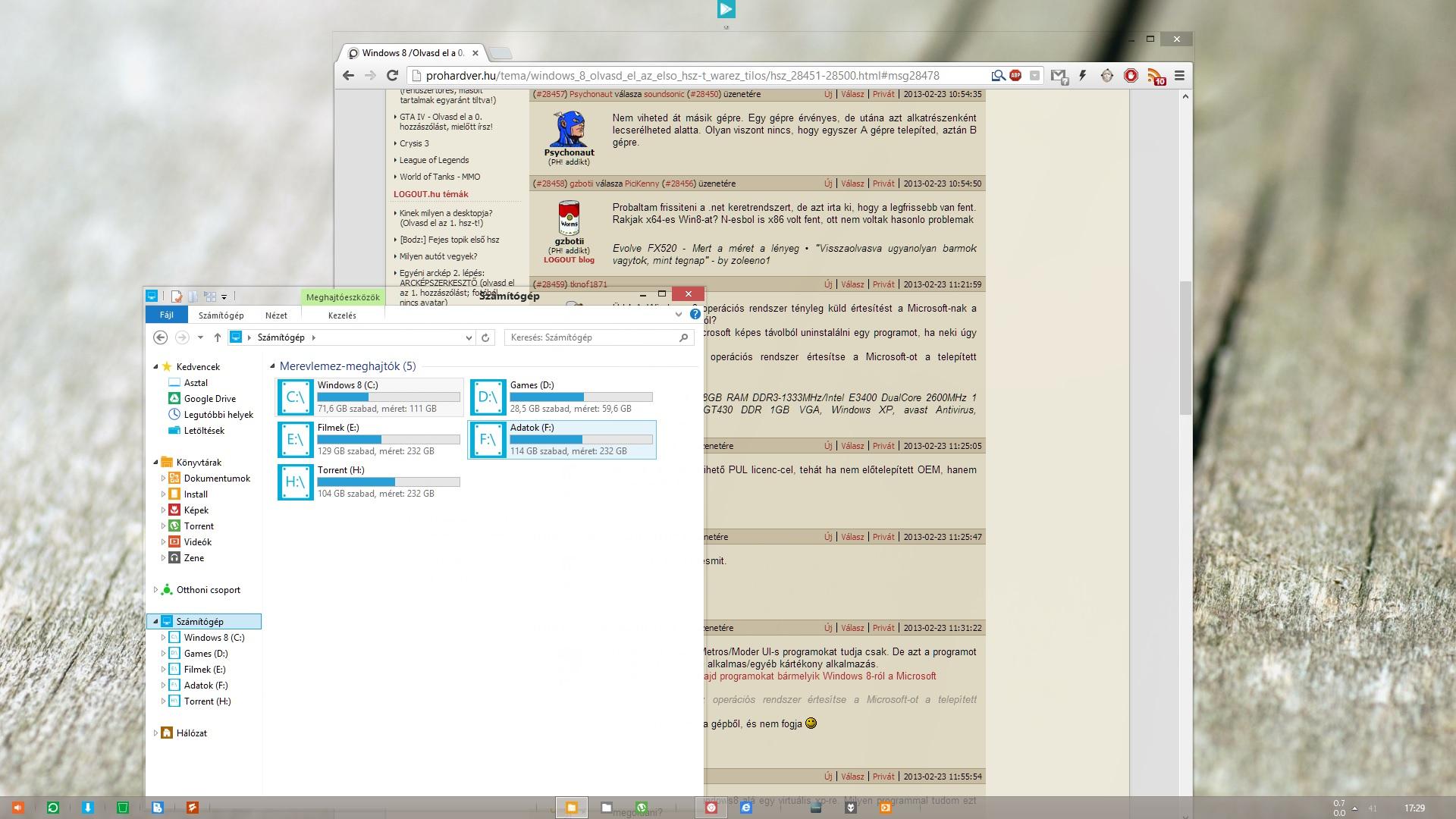Open the RSS feed extension with badge 10
The image size is (1456, 819).
pos(1156,76)
